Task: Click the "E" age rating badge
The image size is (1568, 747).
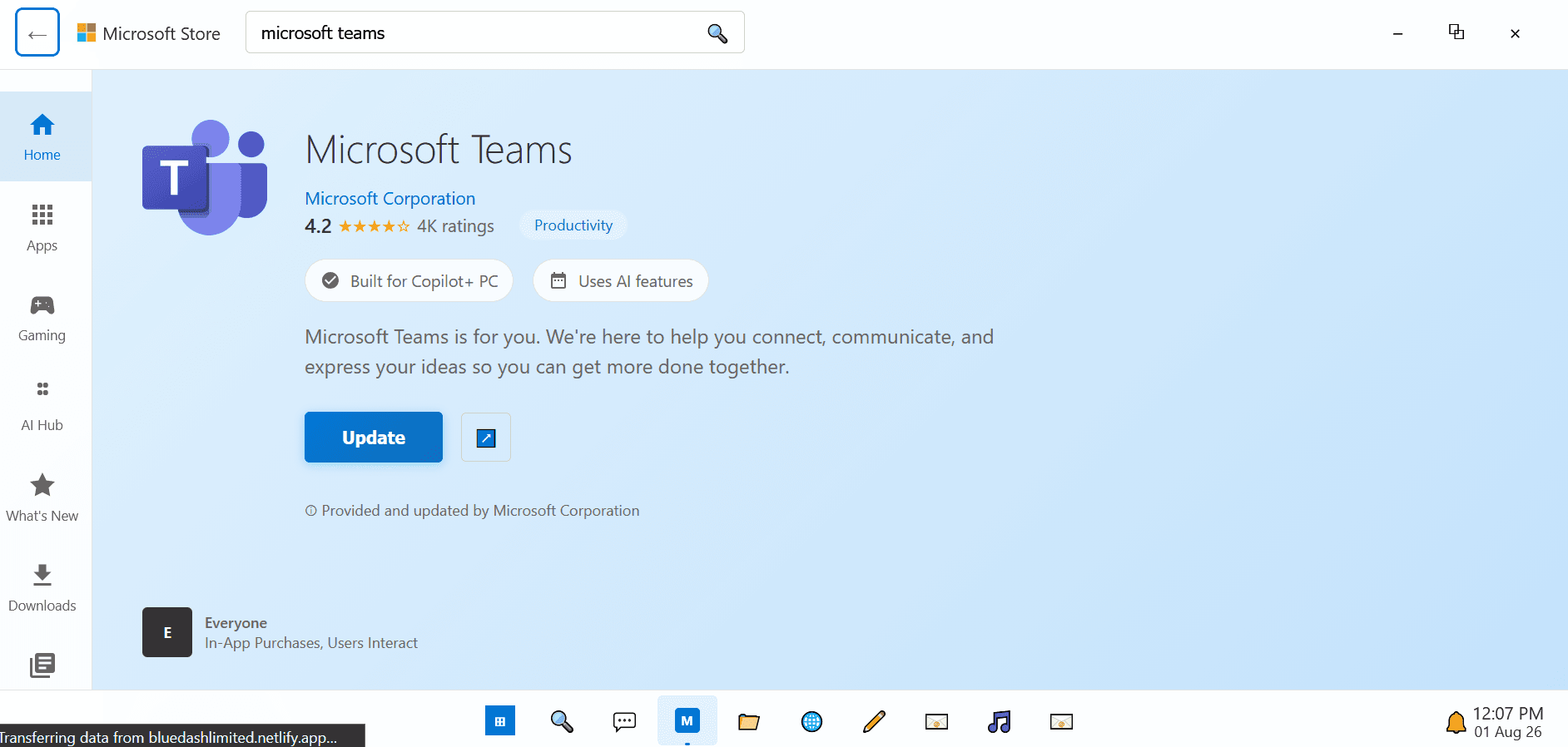Action: click(167, 632)
